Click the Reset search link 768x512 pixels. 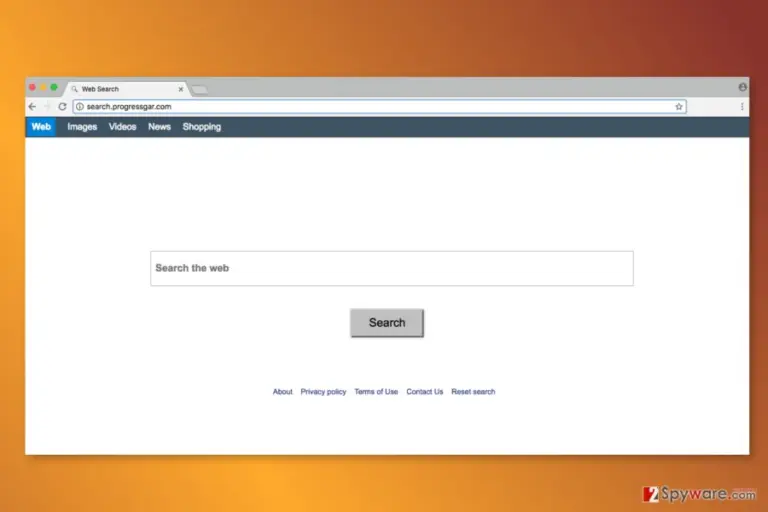(473, 391)
